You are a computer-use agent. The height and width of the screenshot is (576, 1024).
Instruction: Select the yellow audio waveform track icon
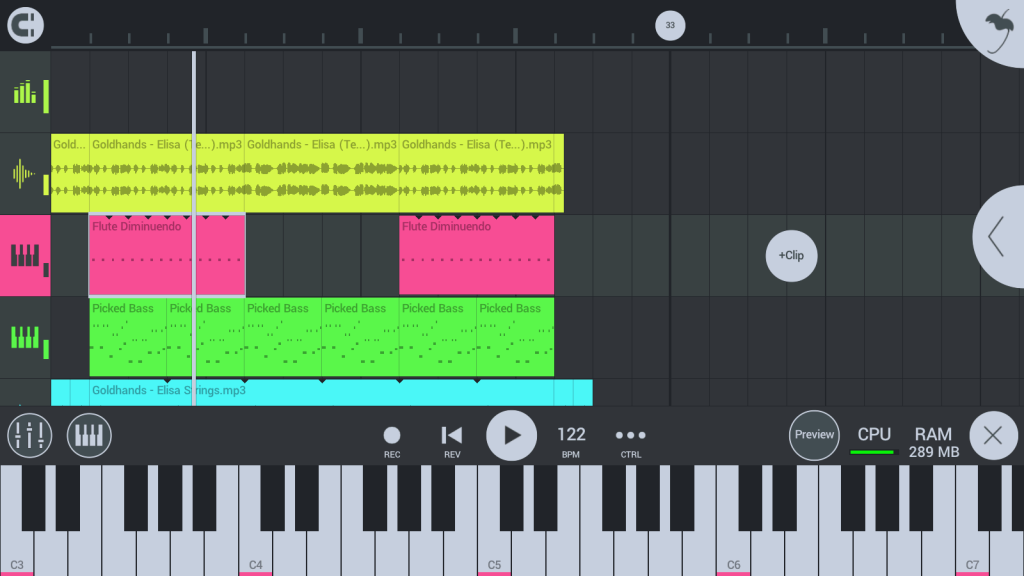pos(25,174)
